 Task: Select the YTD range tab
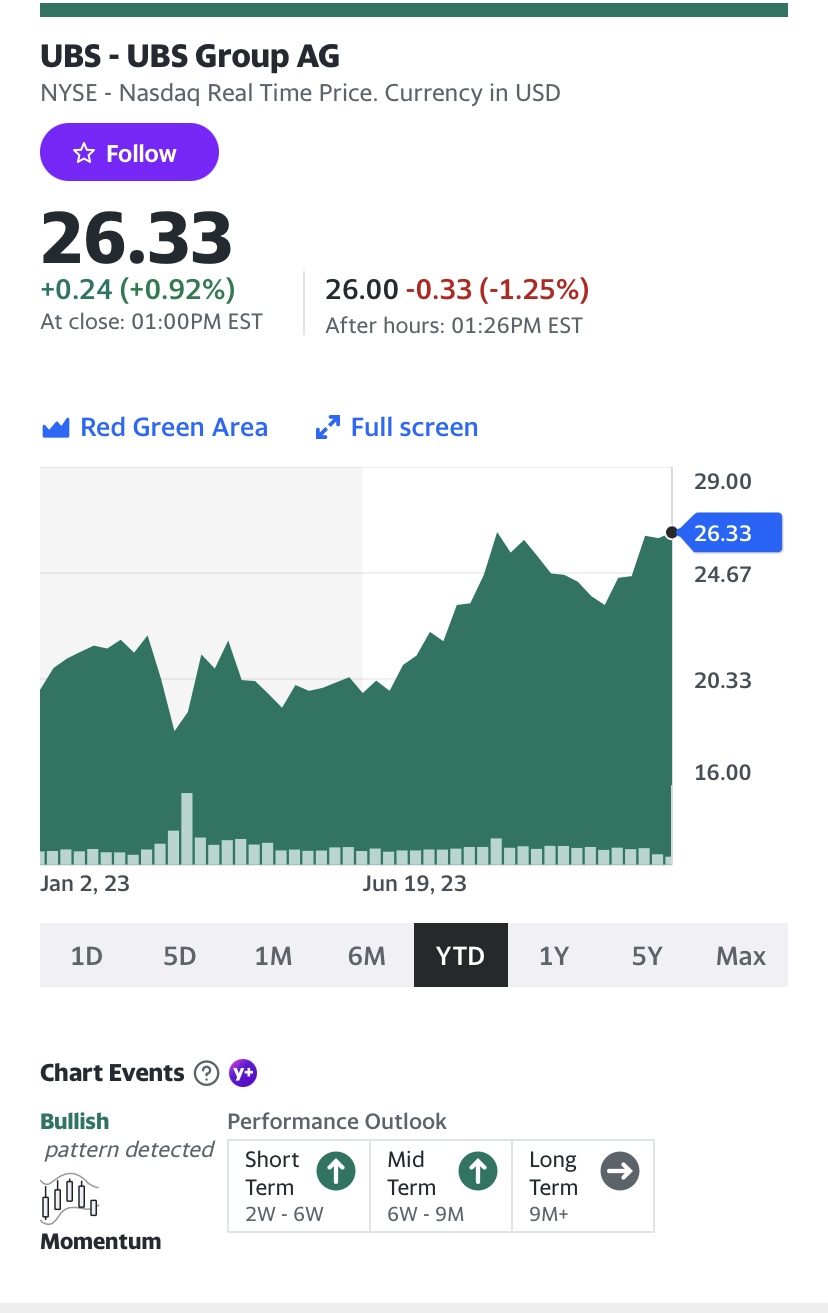tap(461, 955)
